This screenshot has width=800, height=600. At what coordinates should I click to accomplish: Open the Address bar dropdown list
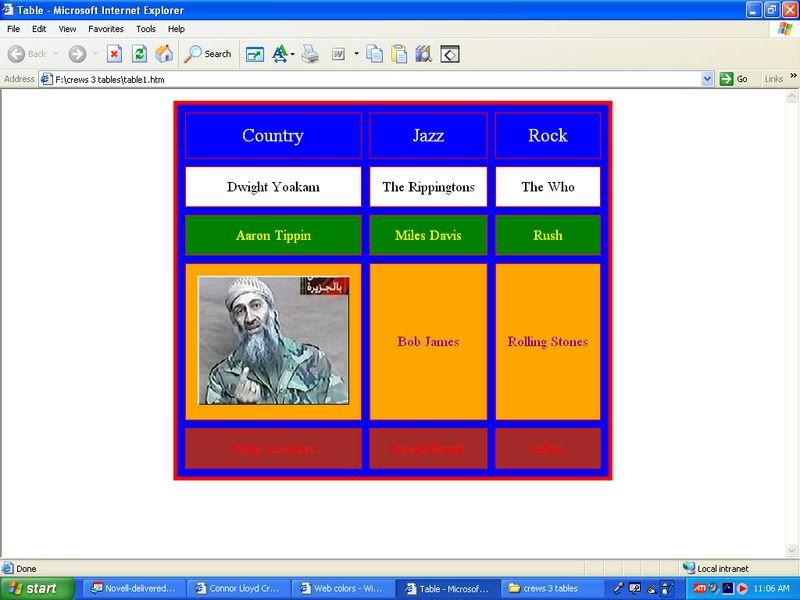(707, 79)
